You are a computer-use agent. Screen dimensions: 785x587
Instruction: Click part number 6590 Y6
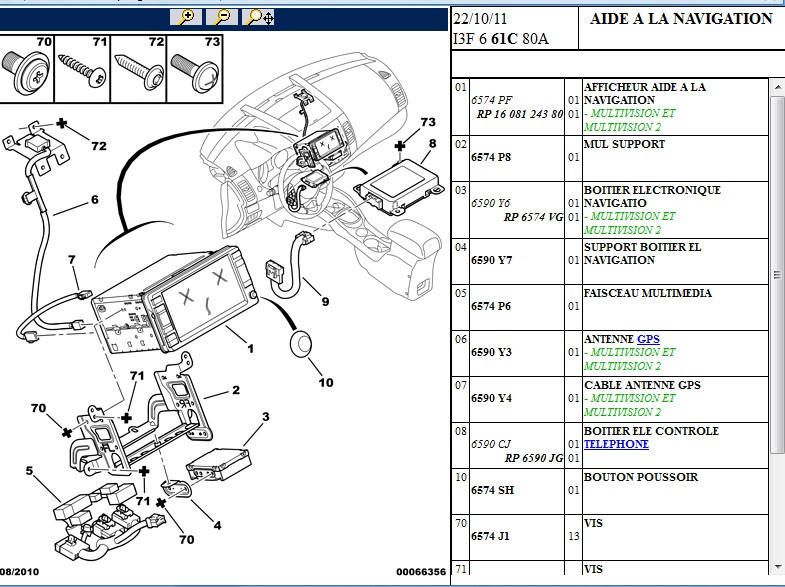click(491, 203)
